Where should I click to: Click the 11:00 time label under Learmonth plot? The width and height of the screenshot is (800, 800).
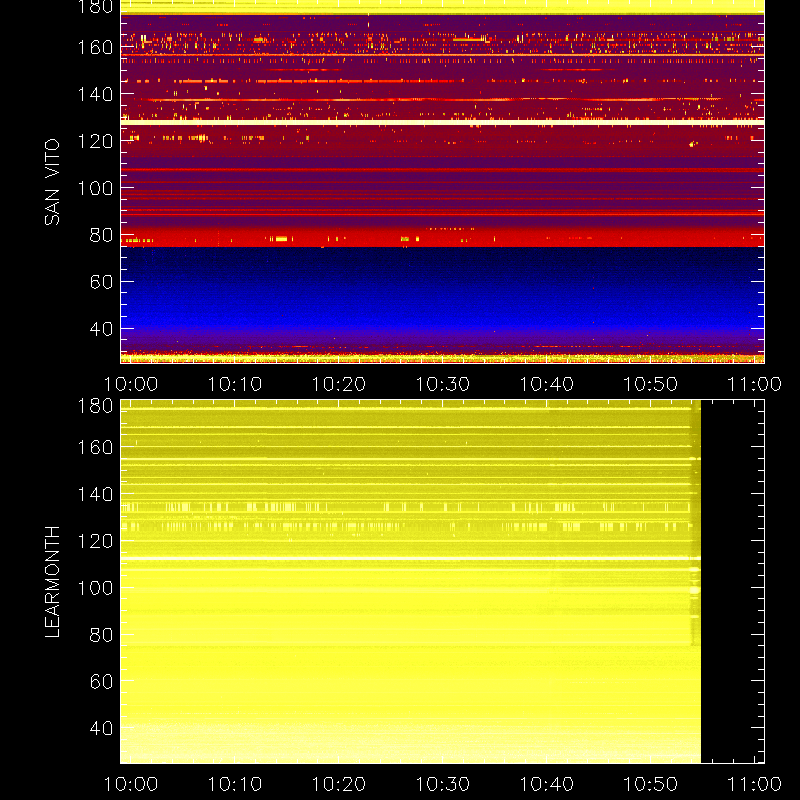click(x=754, y=784)
